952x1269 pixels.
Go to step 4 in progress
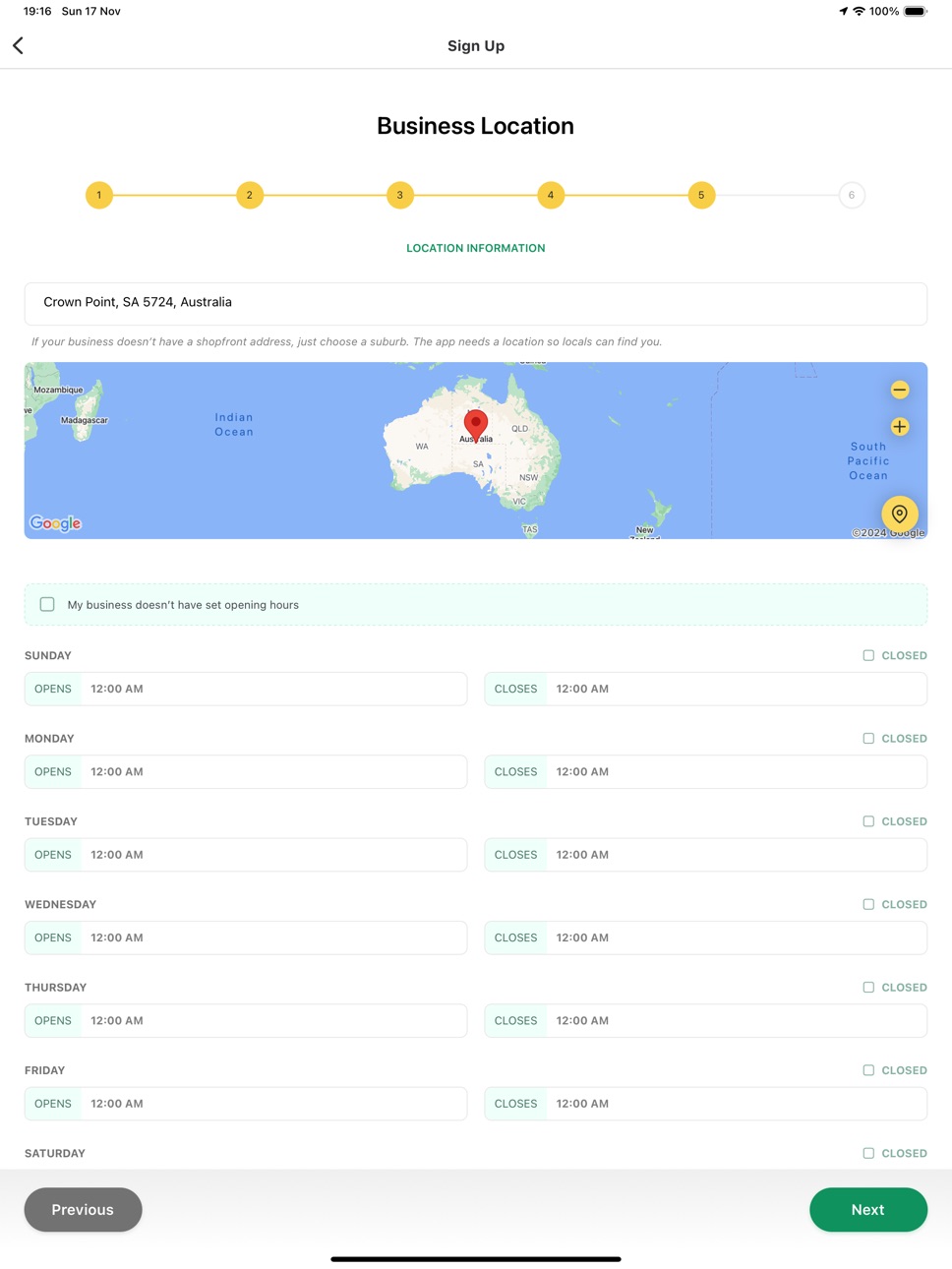tap(551, 195)
